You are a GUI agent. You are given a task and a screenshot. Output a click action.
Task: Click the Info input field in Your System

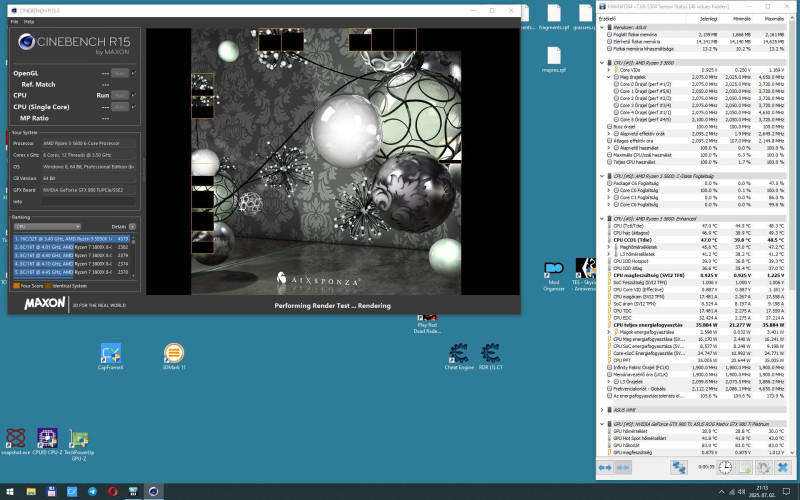pyautogui.click(x=89, y=202)
